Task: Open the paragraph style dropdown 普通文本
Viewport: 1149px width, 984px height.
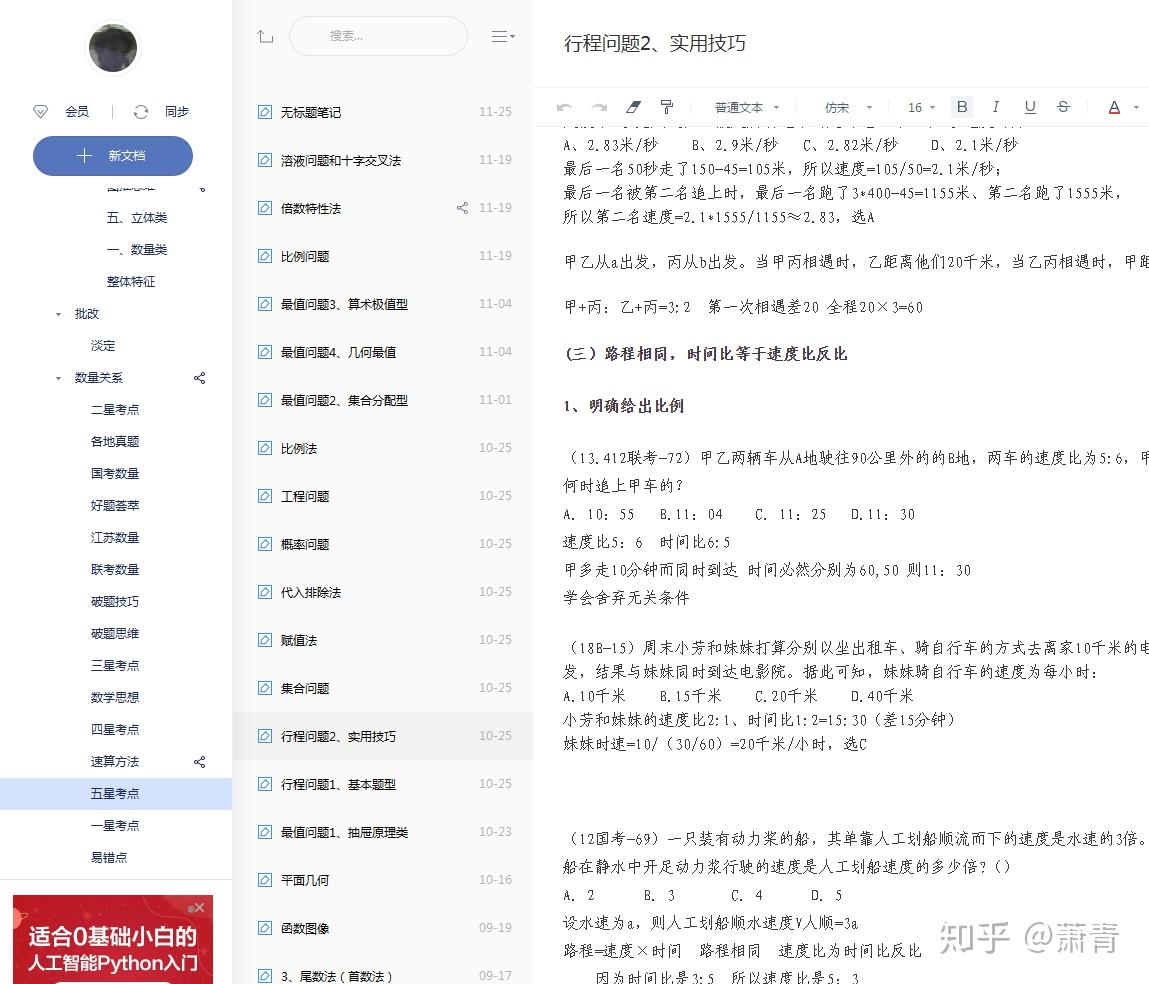Action: click(747, 108)
